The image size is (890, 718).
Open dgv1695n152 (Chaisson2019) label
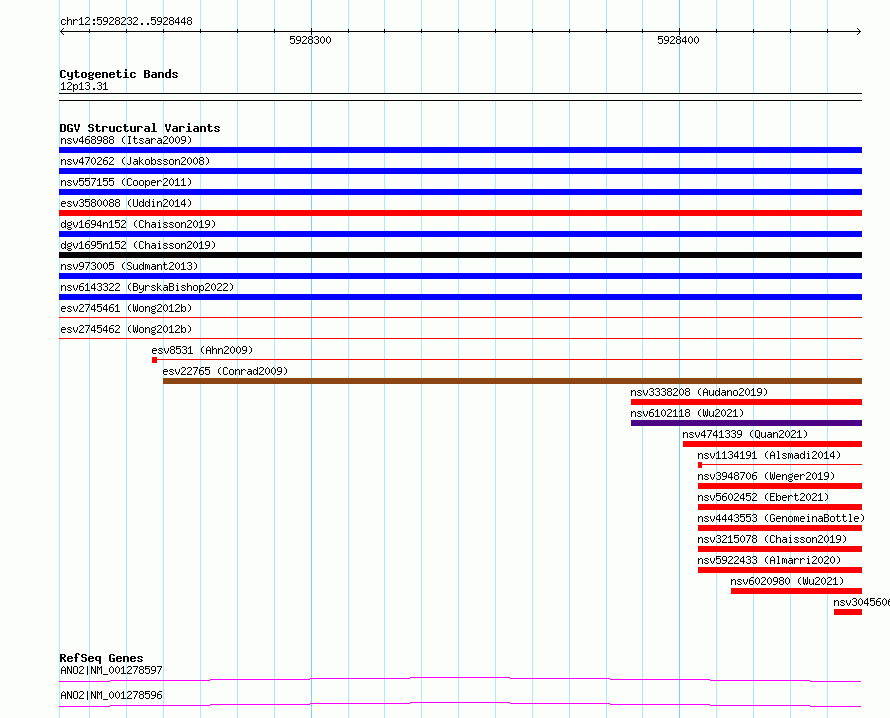pos(138,245)
